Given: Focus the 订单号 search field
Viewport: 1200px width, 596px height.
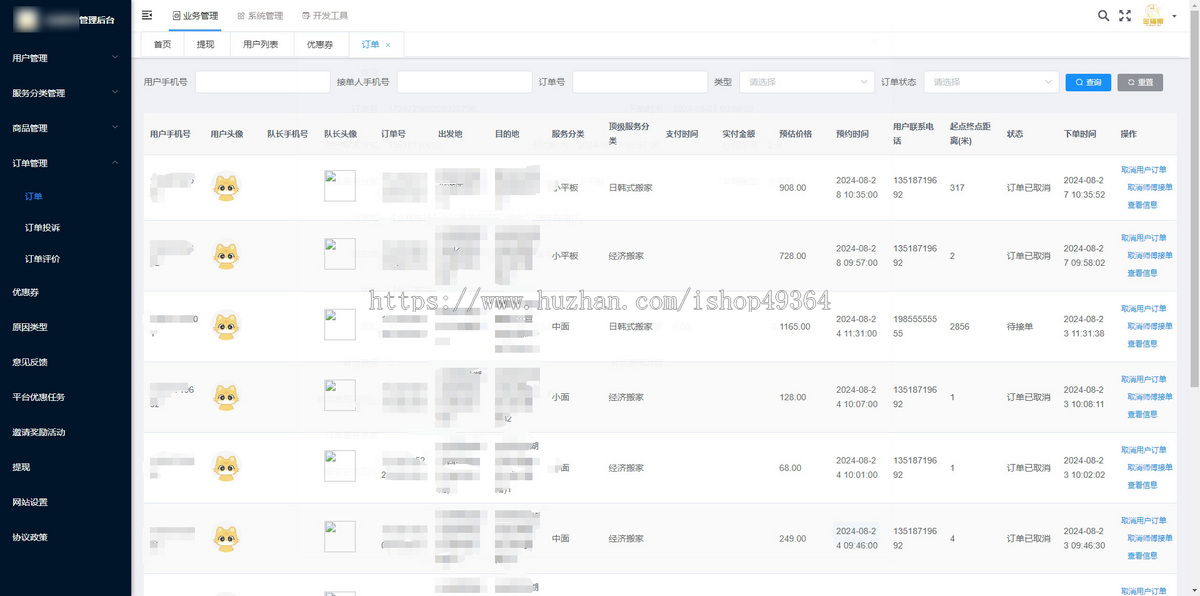Looking at the screenshot, I should click(639, 82).
